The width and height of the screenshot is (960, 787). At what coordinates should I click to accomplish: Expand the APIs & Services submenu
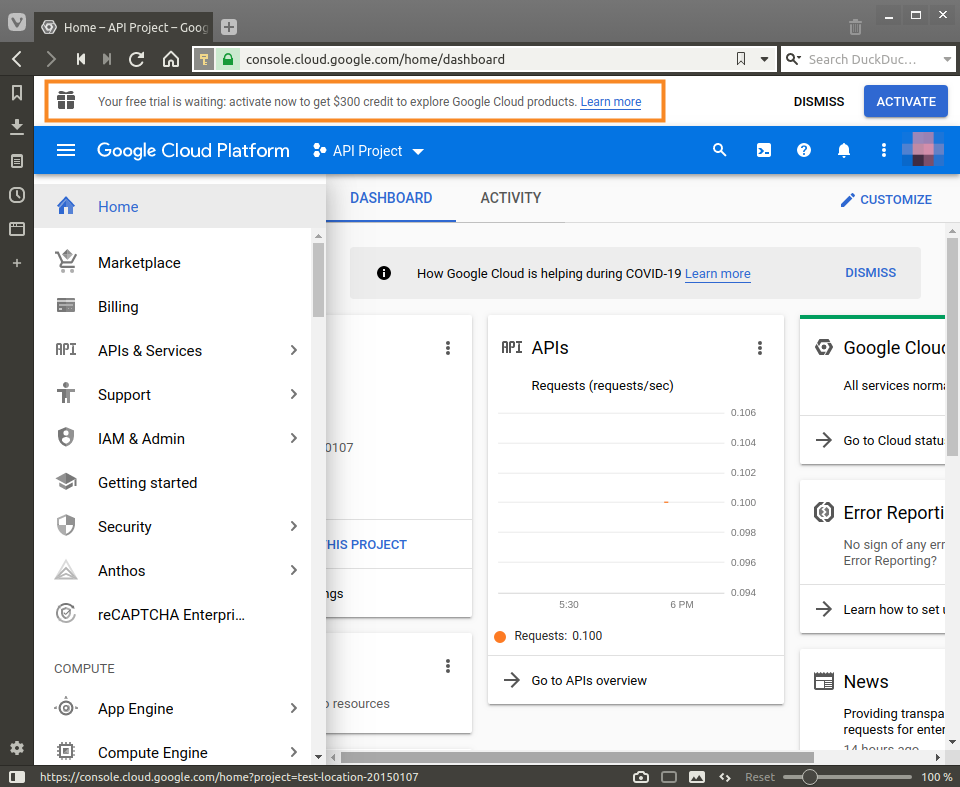[294, 350]
